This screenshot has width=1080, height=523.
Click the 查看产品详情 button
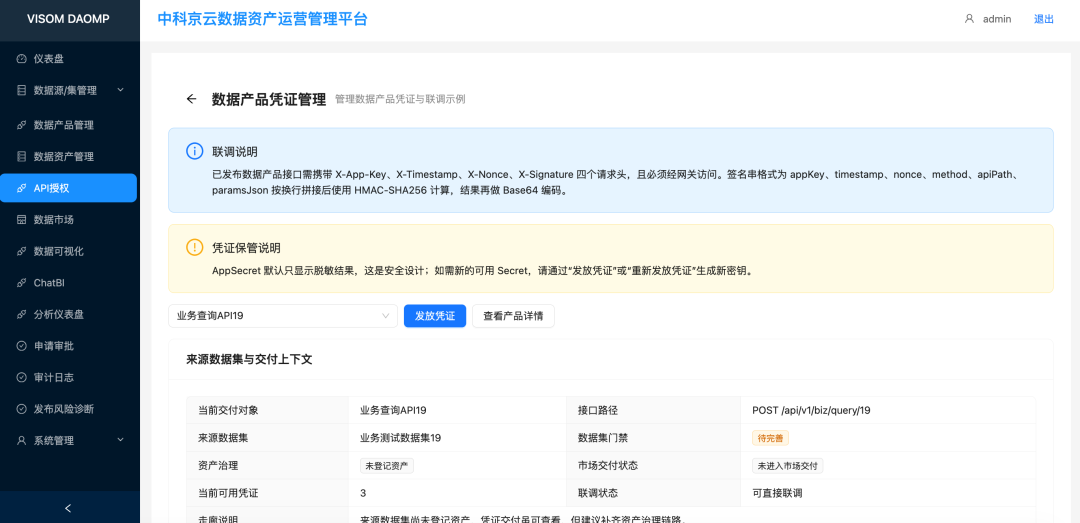(513, 316)
